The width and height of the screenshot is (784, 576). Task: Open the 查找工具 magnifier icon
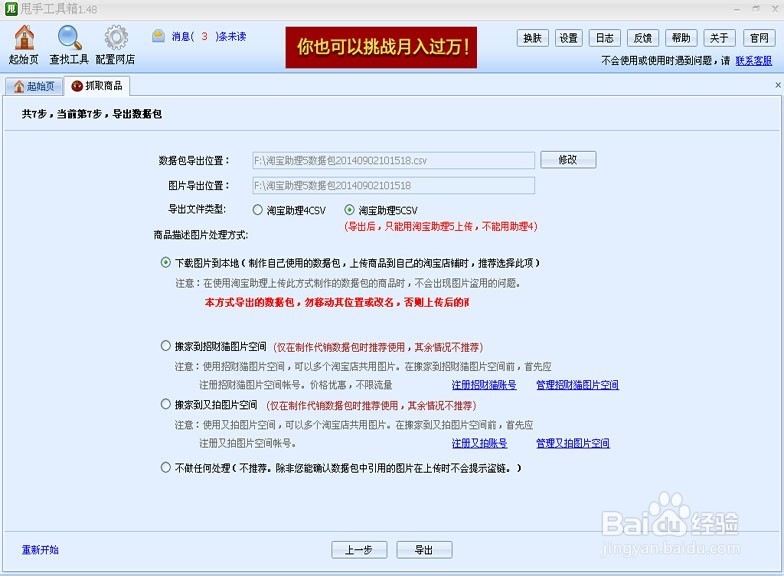[69, 44]
